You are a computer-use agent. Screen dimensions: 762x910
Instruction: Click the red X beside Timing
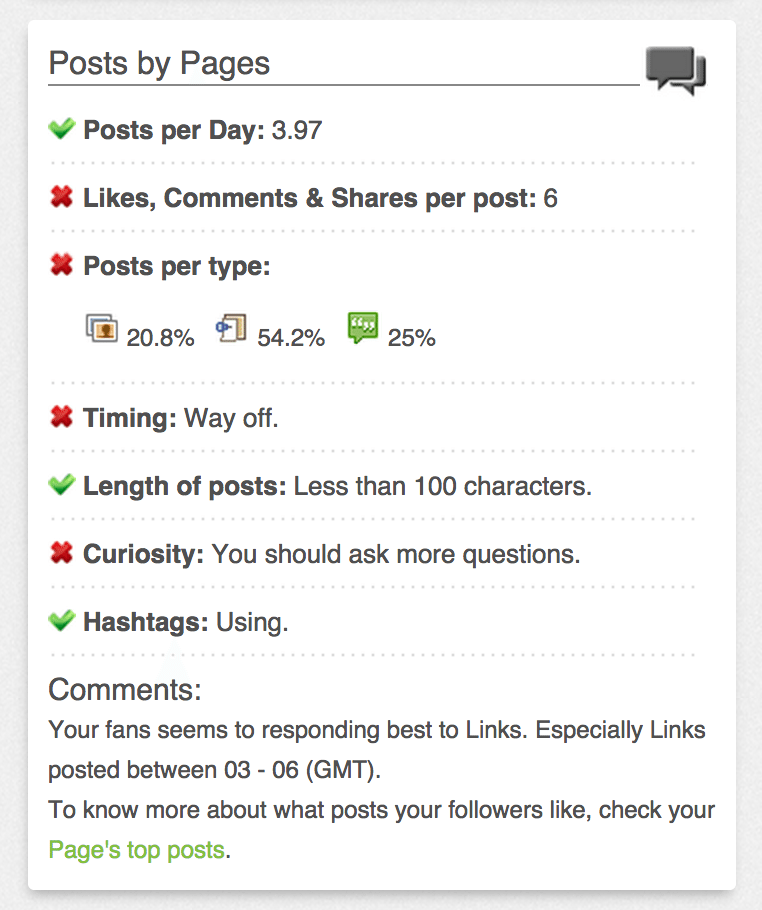click(60, 418)
